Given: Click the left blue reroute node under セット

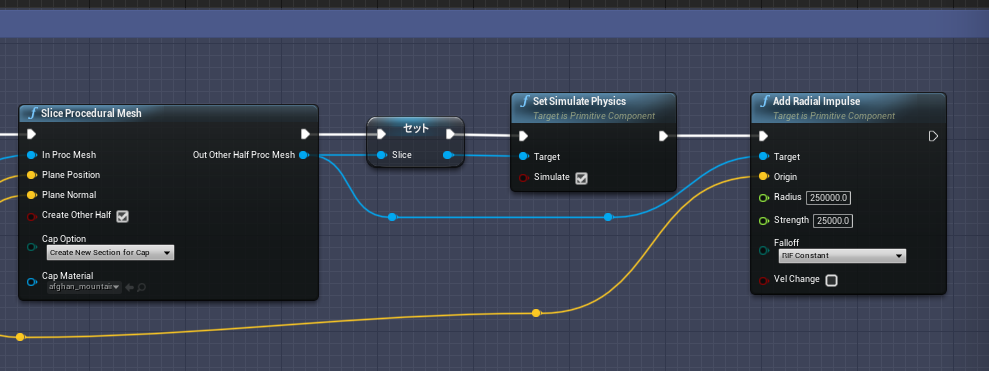Looking at the screenshot, I should pyautogui.click(x=392, y=217).
